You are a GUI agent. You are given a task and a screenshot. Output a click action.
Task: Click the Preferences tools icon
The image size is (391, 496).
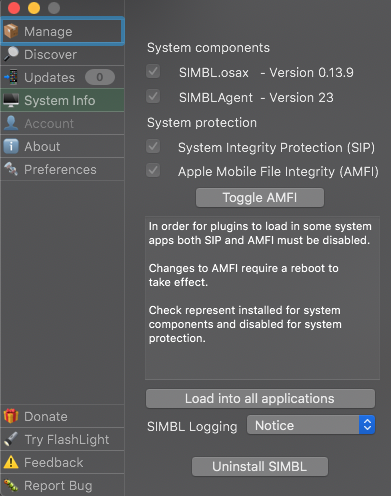pyautogui.click(x=11, y=169)
